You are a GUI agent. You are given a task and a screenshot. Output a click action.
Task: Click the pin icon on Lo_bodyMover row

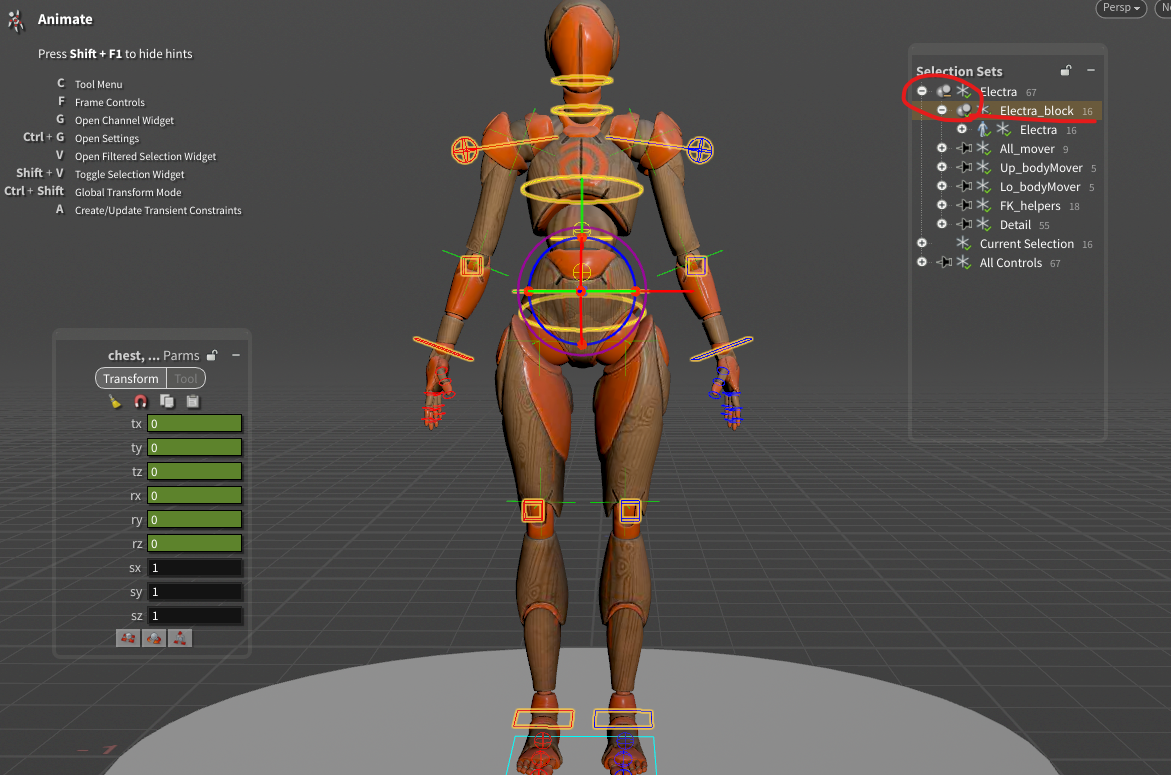click(x=964, y=187)
